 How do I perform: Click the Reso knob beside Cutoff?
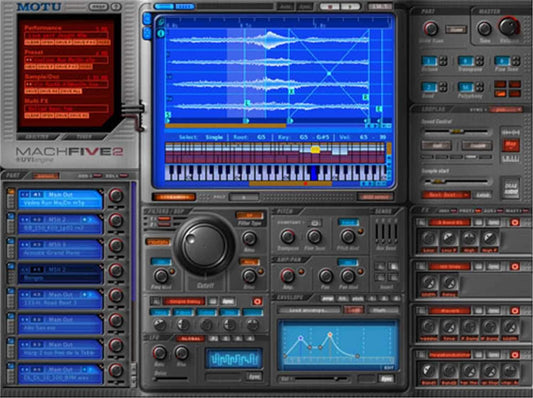[x=249, y=239]
